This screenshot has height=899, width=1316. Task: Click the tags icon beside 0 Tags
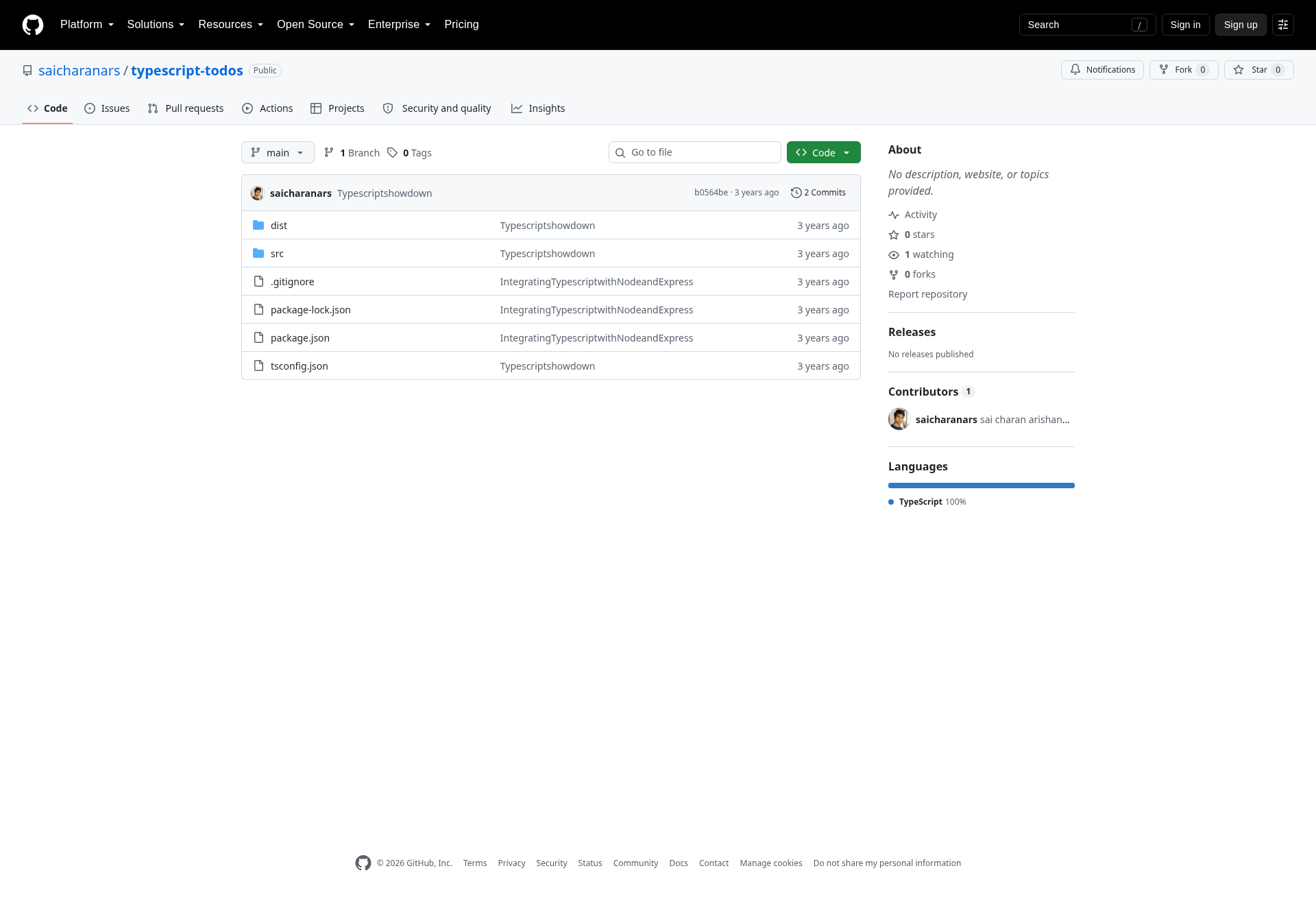(x=392, y=152)
